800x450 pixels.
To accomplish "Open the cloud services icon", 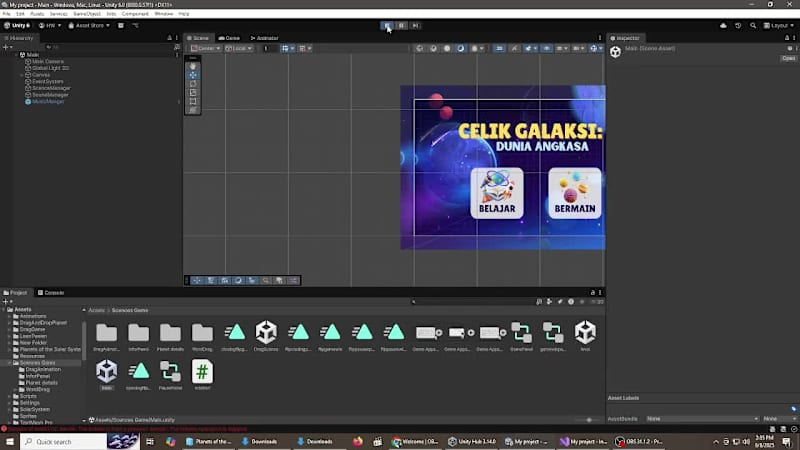I will tap(723, 26).
